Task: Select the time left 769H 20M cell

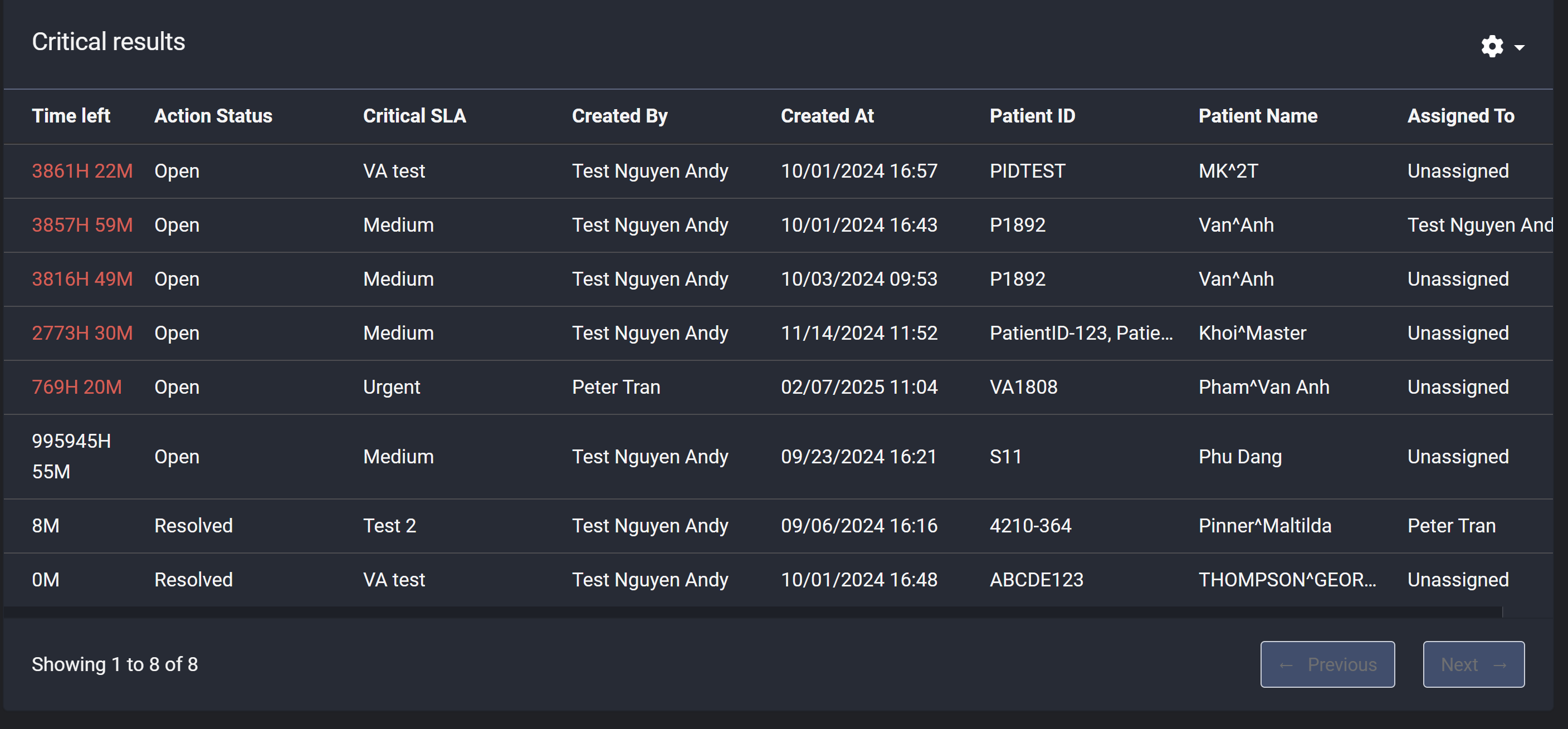Action: (x=77, y=388)
